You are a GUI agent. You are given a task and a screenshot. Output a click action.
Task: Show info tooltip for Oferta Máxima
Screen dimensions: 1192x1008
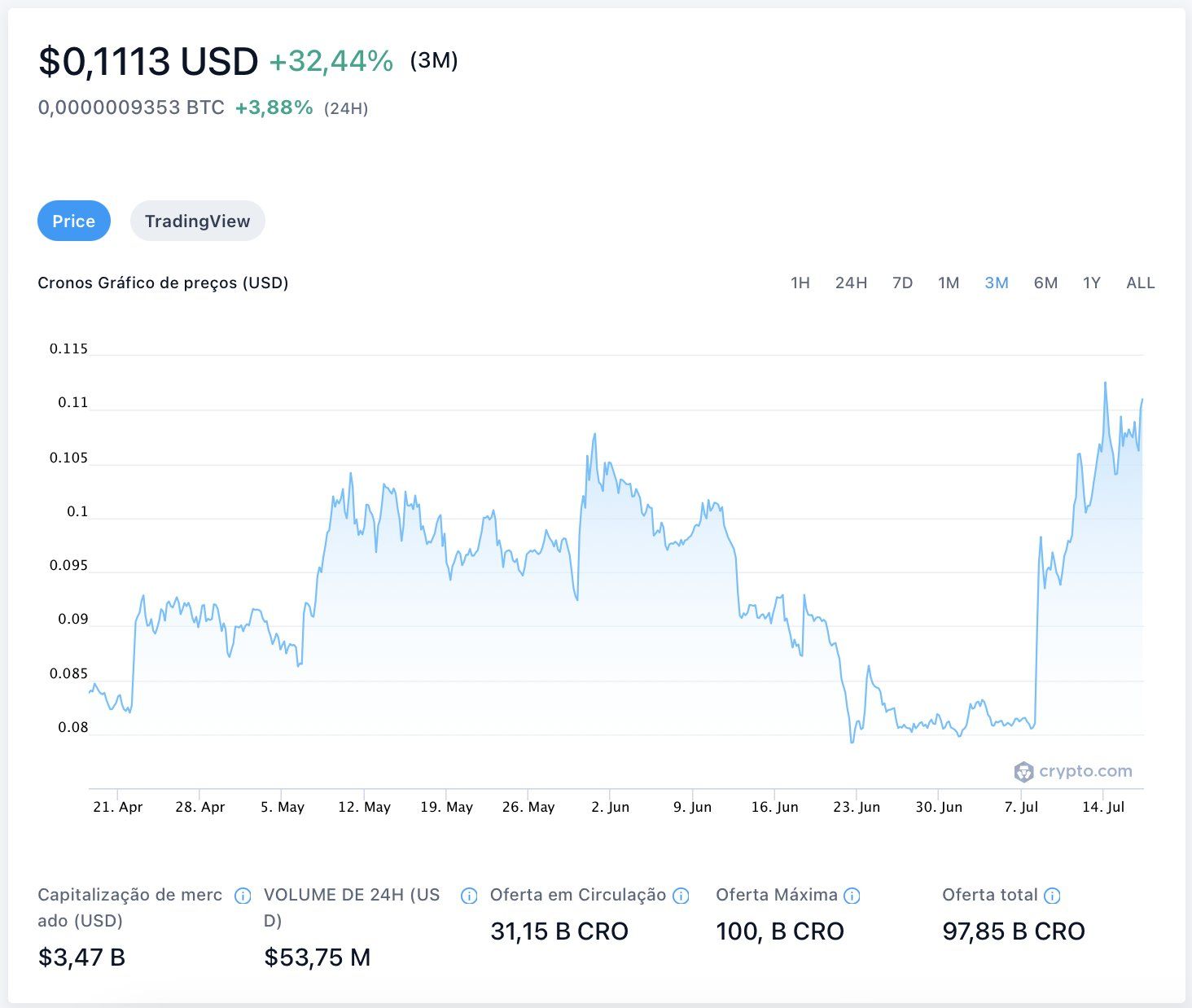click(852, 896)
